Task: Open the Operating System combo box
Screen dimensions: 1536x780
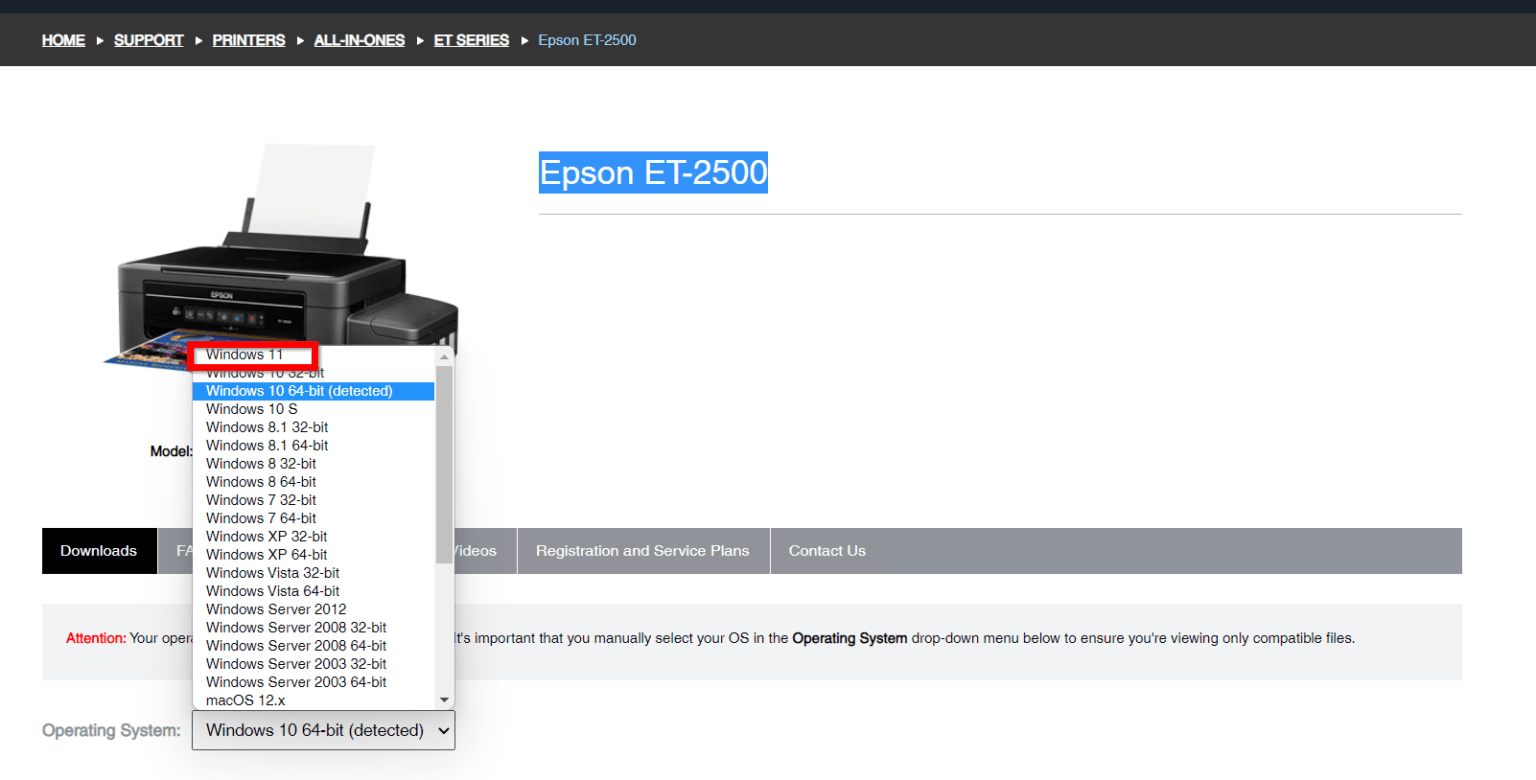Action: [323, 730]
